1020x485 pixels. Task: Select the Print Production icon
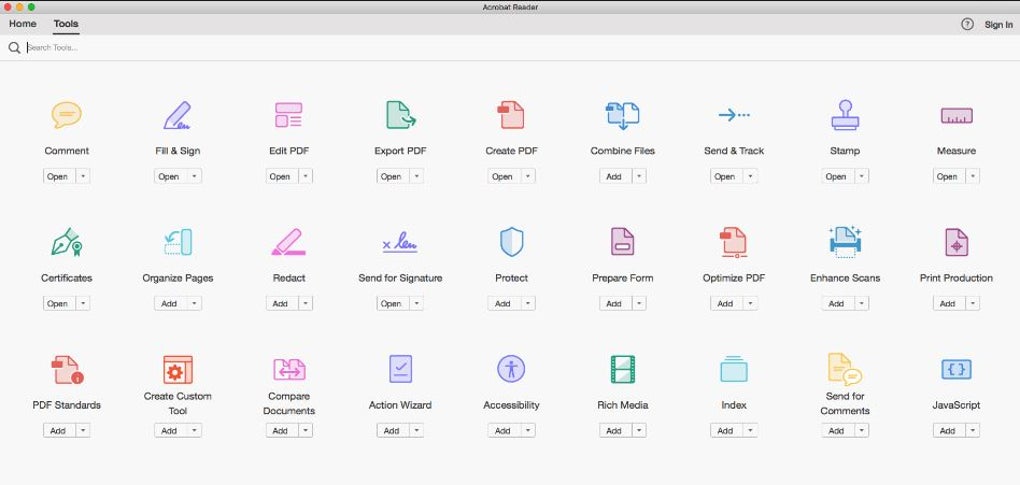(x=956, y=242)
